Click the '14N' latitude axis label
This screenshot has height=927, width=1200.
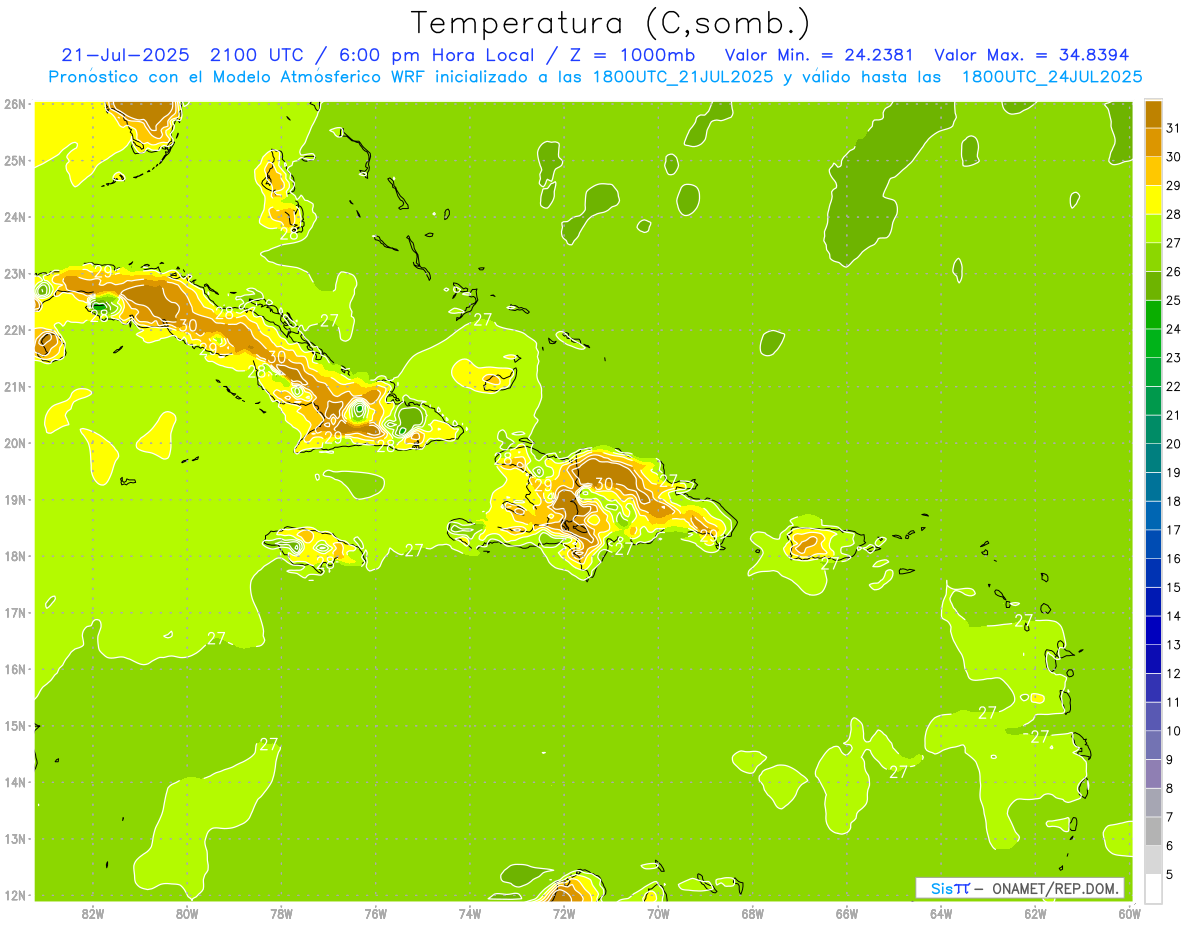coord(15,782)
